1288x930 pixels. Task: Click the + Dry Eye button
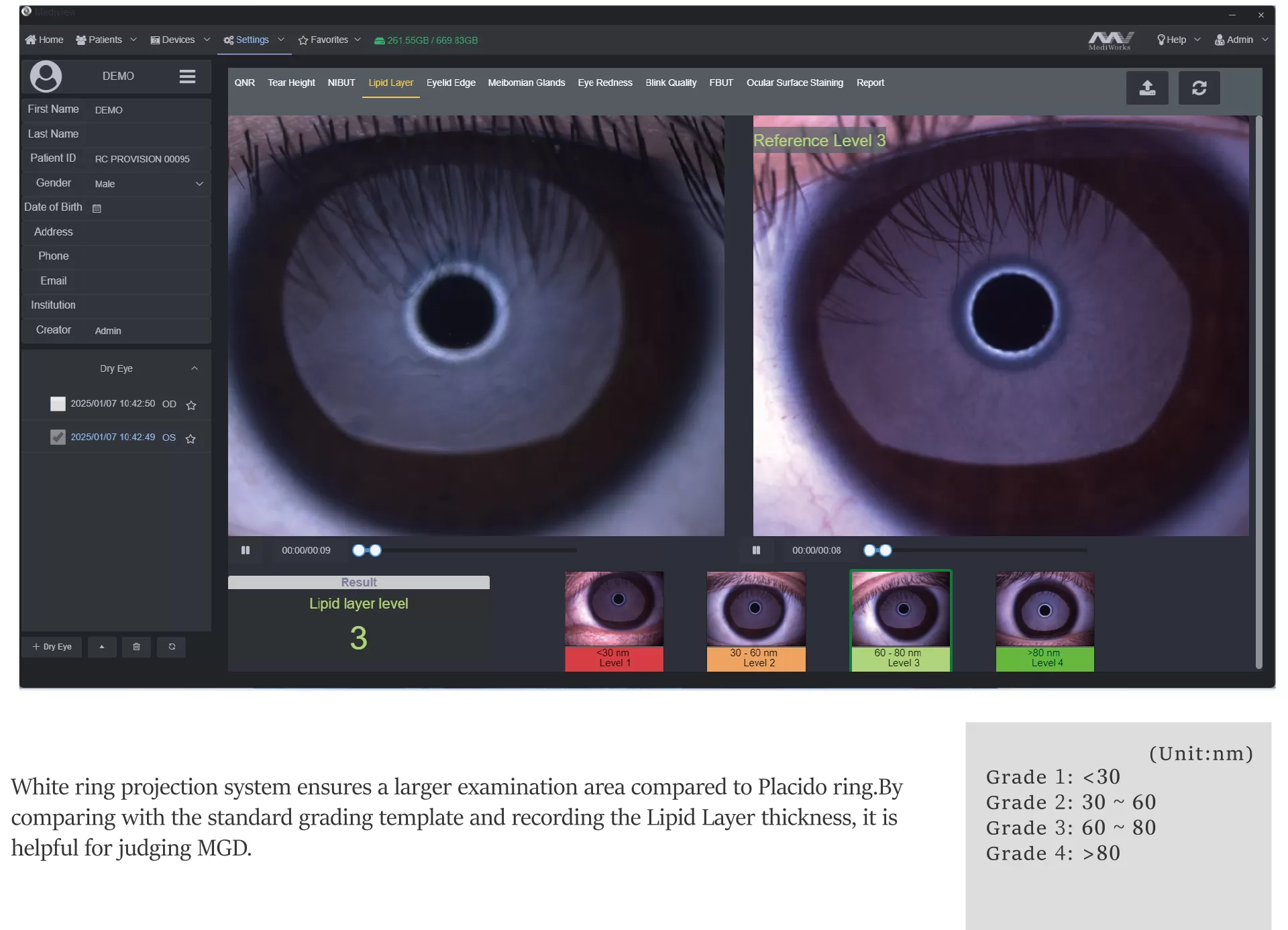point(52,647)
